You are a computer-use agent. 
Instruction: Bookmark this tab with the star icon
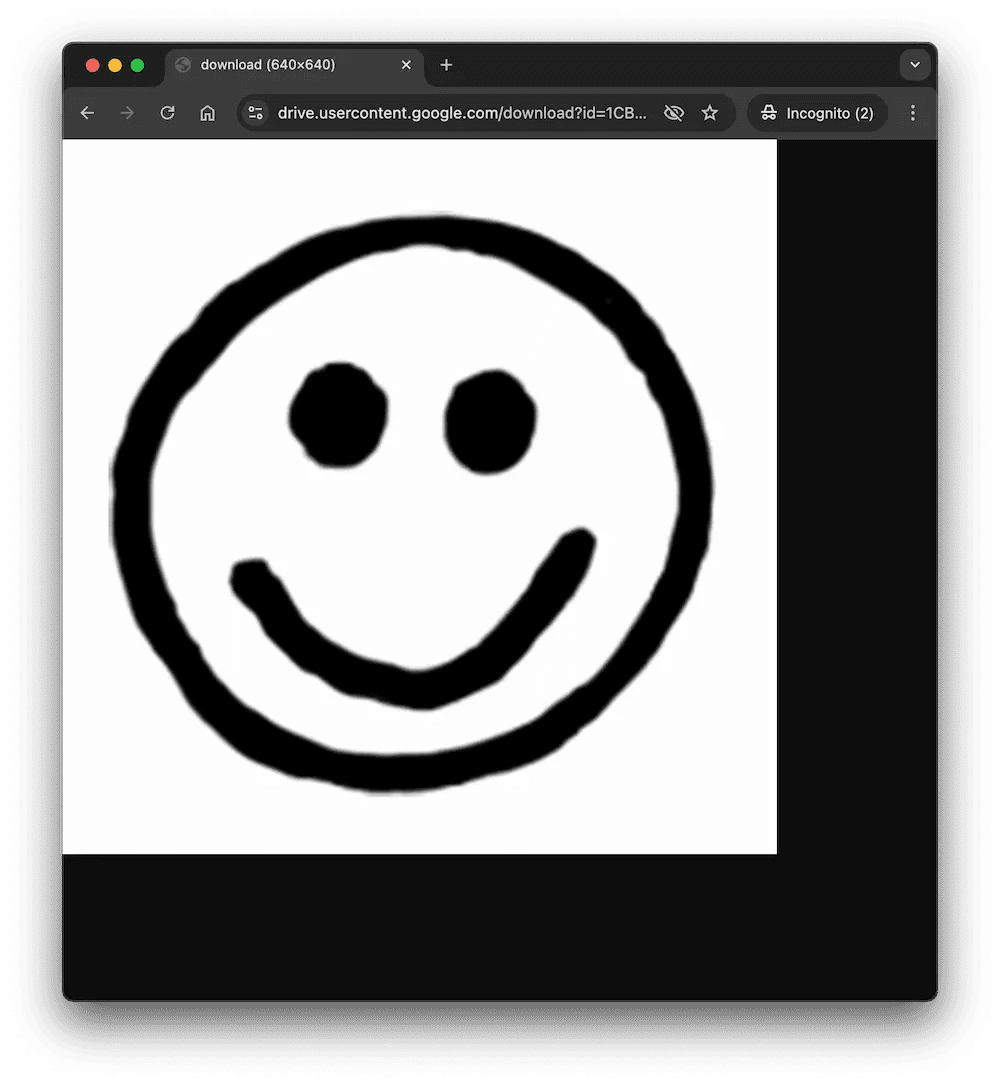point(710,113)
